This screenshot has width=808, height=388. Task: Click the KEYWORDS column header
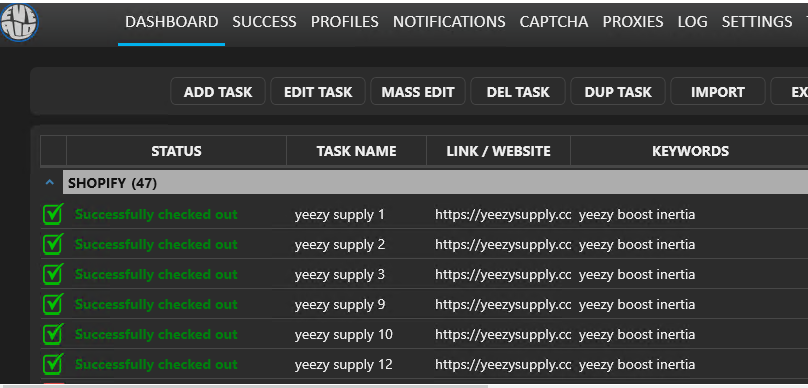coord(690,151)
